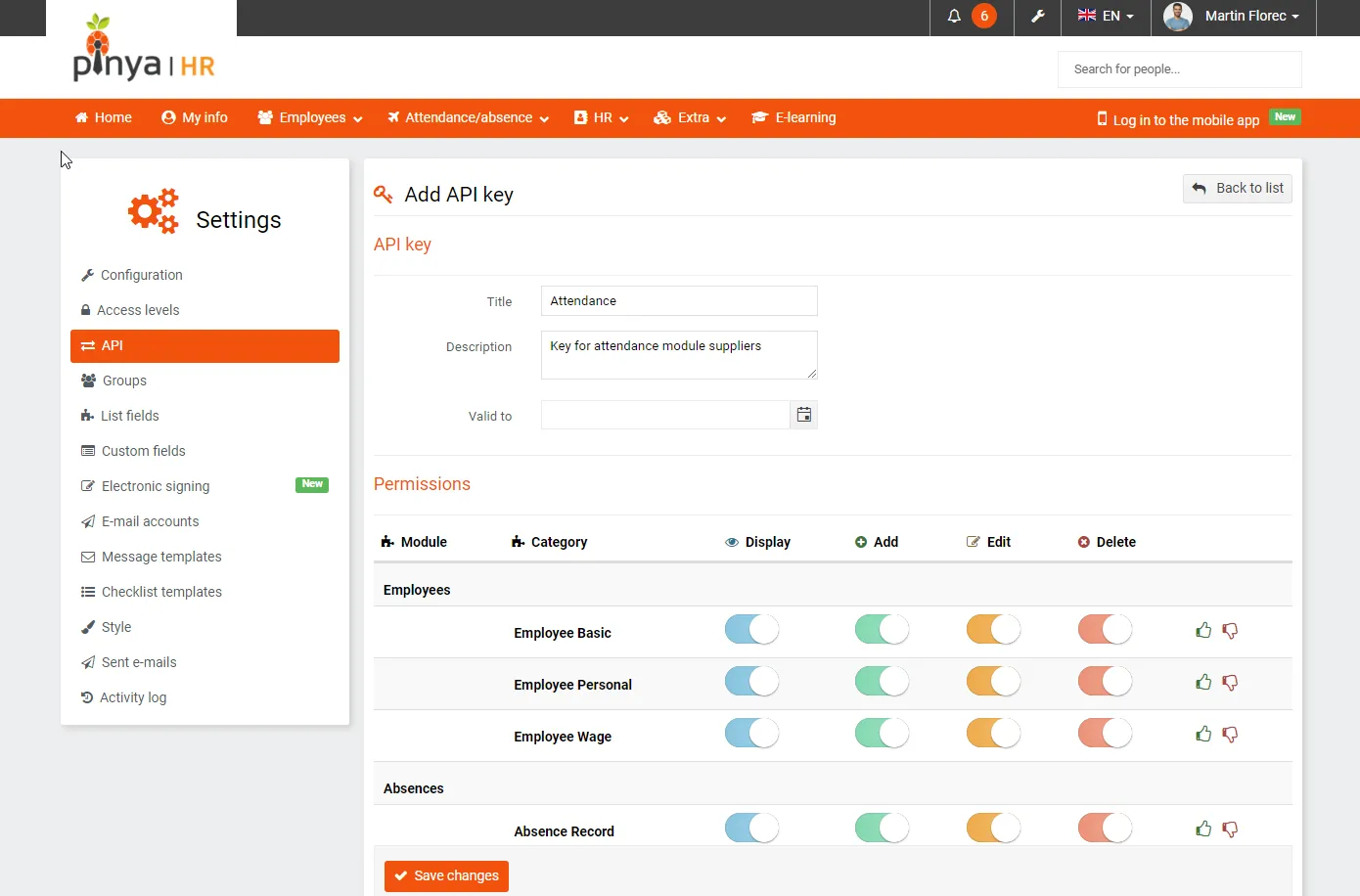
Task: Expand the Extra menu
Action: (690, 117)
